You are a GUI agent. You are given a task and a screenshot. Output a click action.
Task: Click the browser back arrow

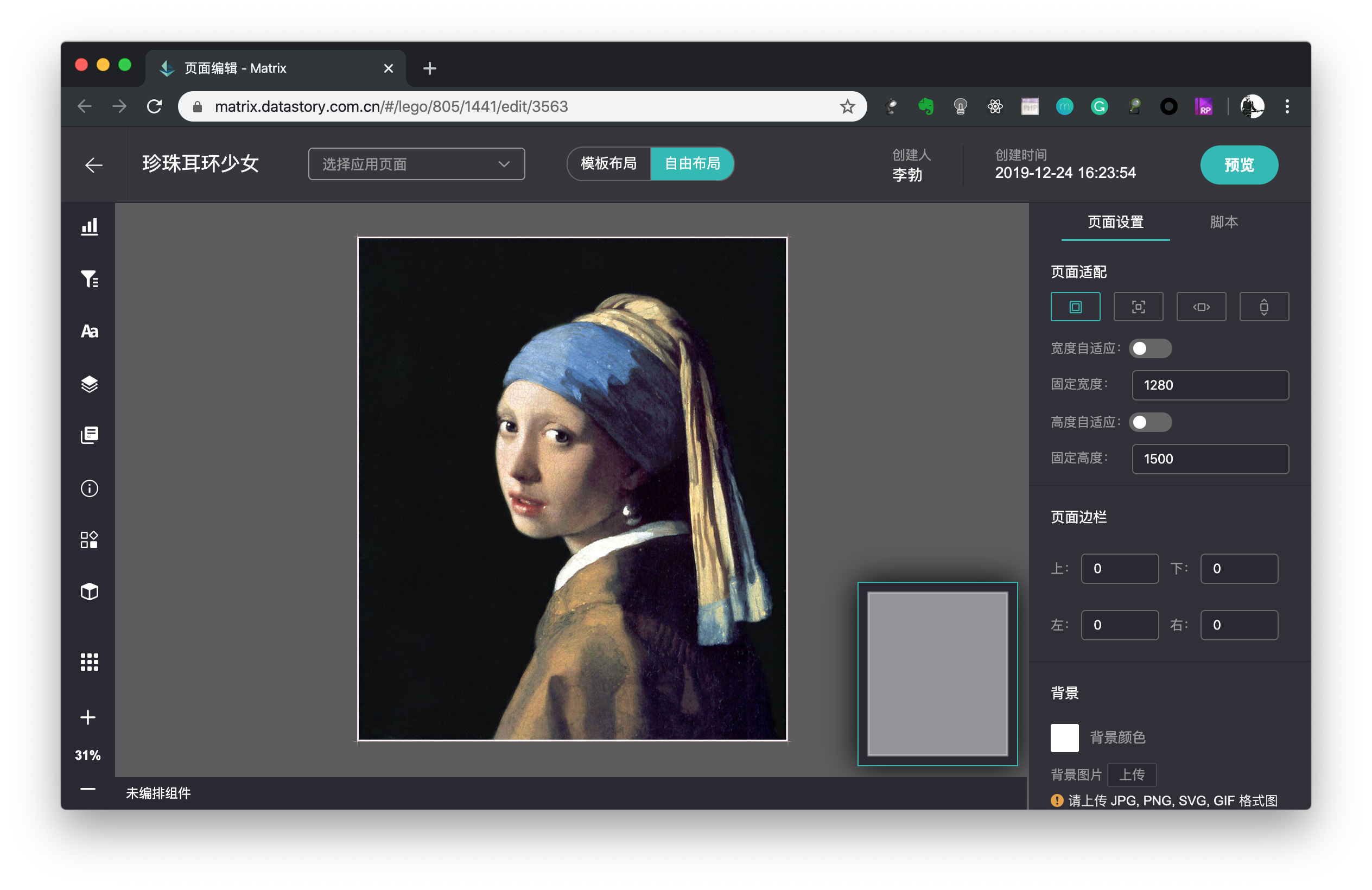pos(85,107)
